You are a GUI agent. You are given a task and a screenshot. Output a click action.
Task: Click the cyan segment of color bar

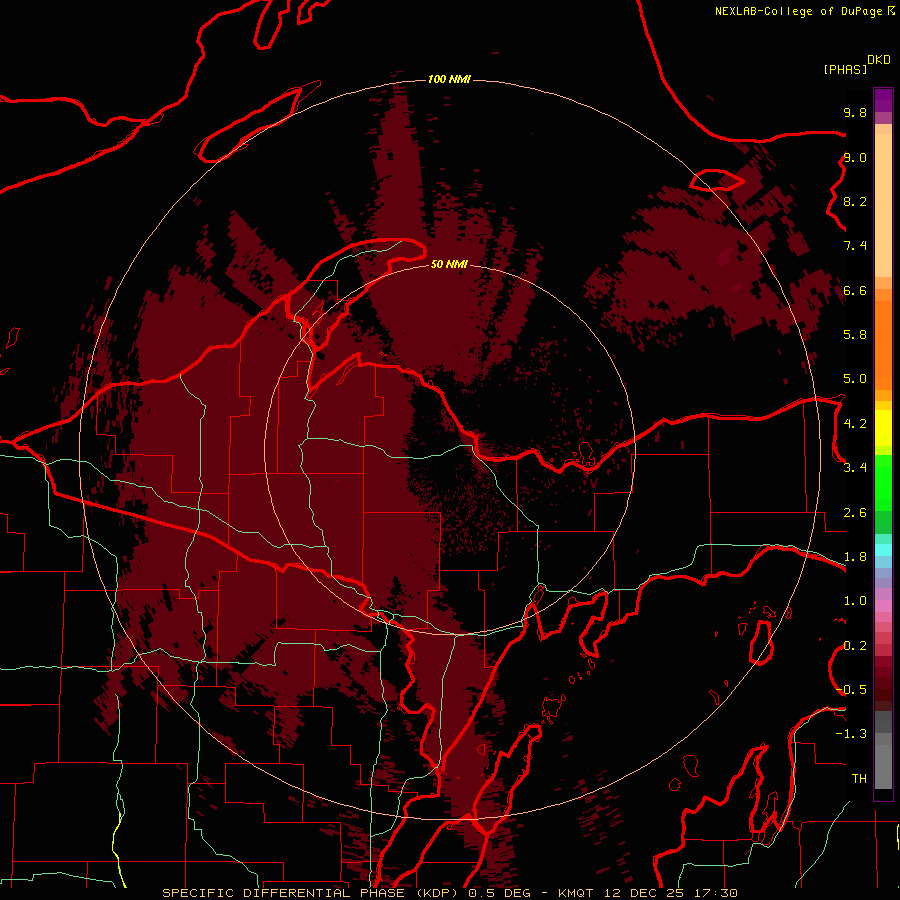click(x=883, y=550)
